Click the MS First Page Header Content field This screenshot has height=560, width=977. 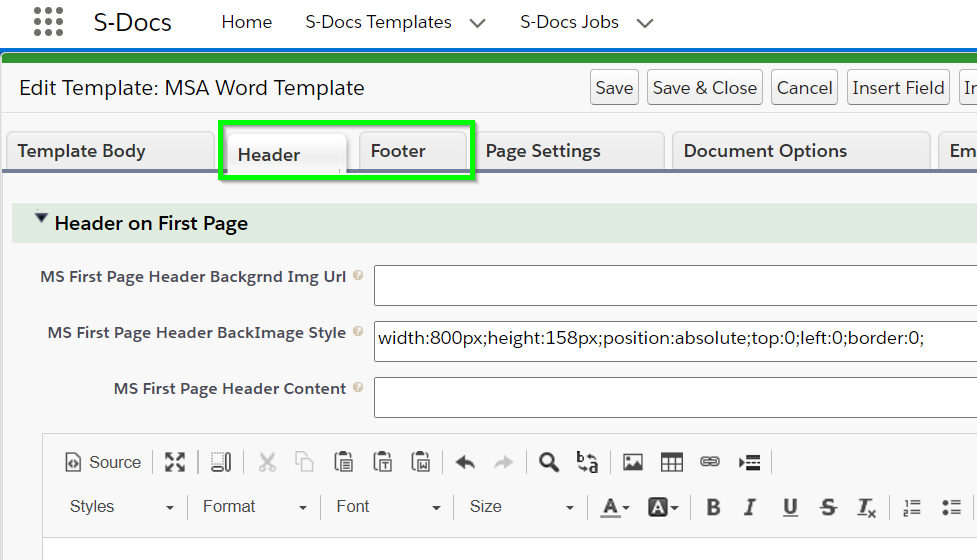click(675, 397)
